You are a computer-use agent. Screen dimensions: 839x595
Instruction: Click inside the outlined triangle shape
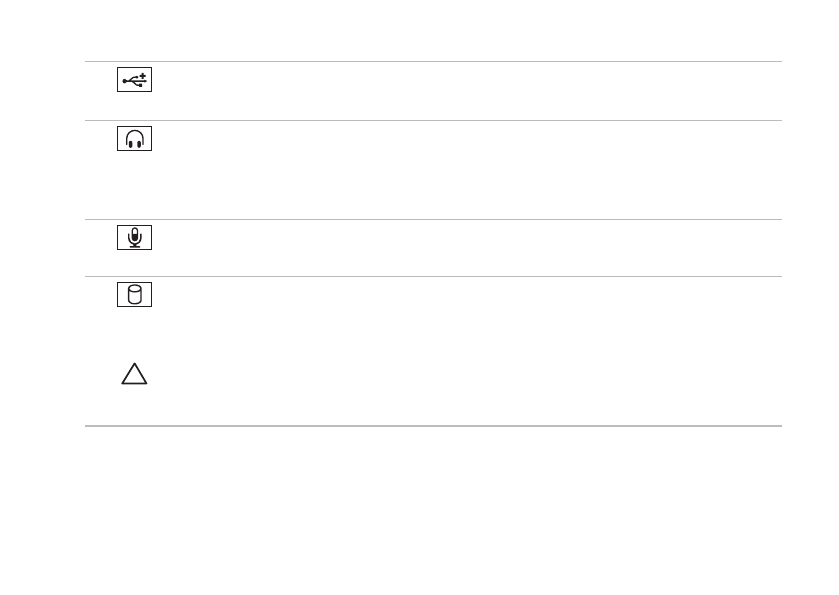(134, 377)
